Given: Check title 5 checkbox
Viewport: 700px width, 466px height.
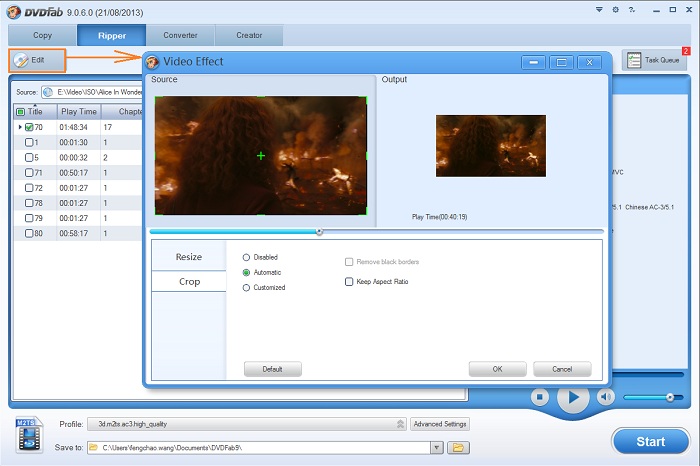Looking at the screenshot, I should 29,158.
